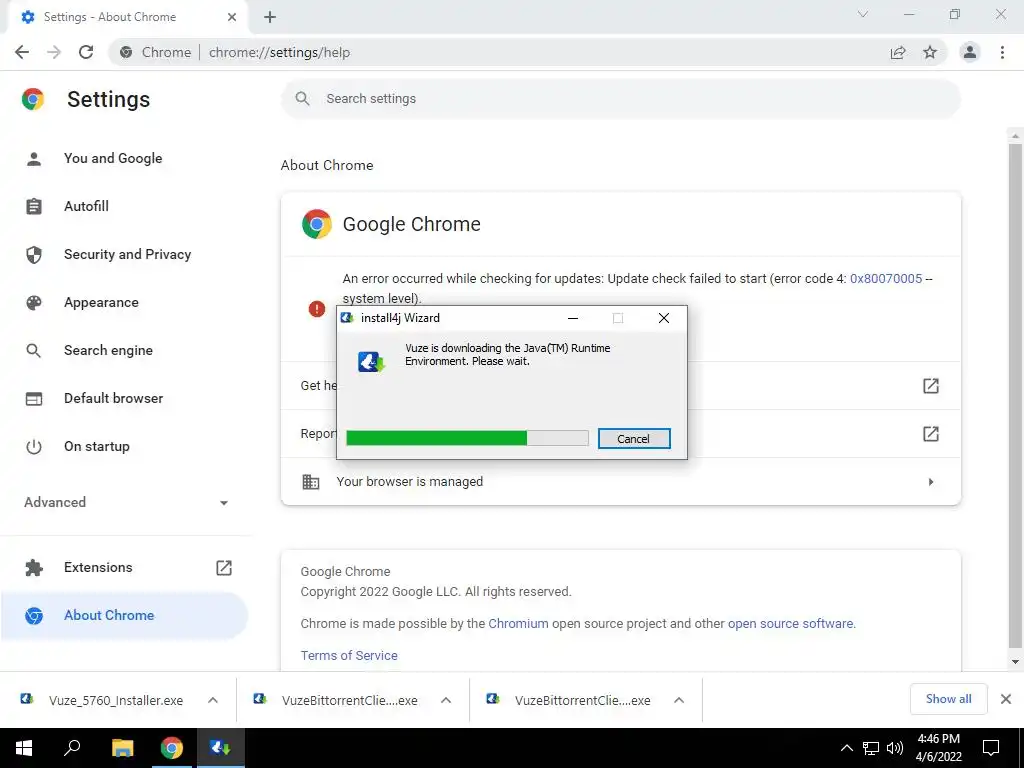The width and height of the screenshot is (1024, 768).
Task: Open the Chromium project link
Action: pyautogui.click(x=518, y=624)
